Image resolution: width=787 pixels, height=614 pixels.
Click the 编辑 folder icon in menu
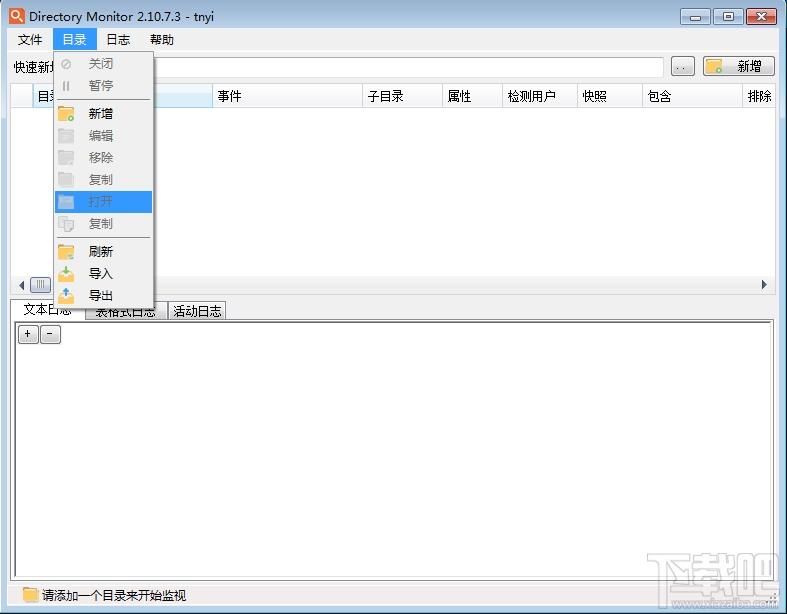(x=66, y=136)
